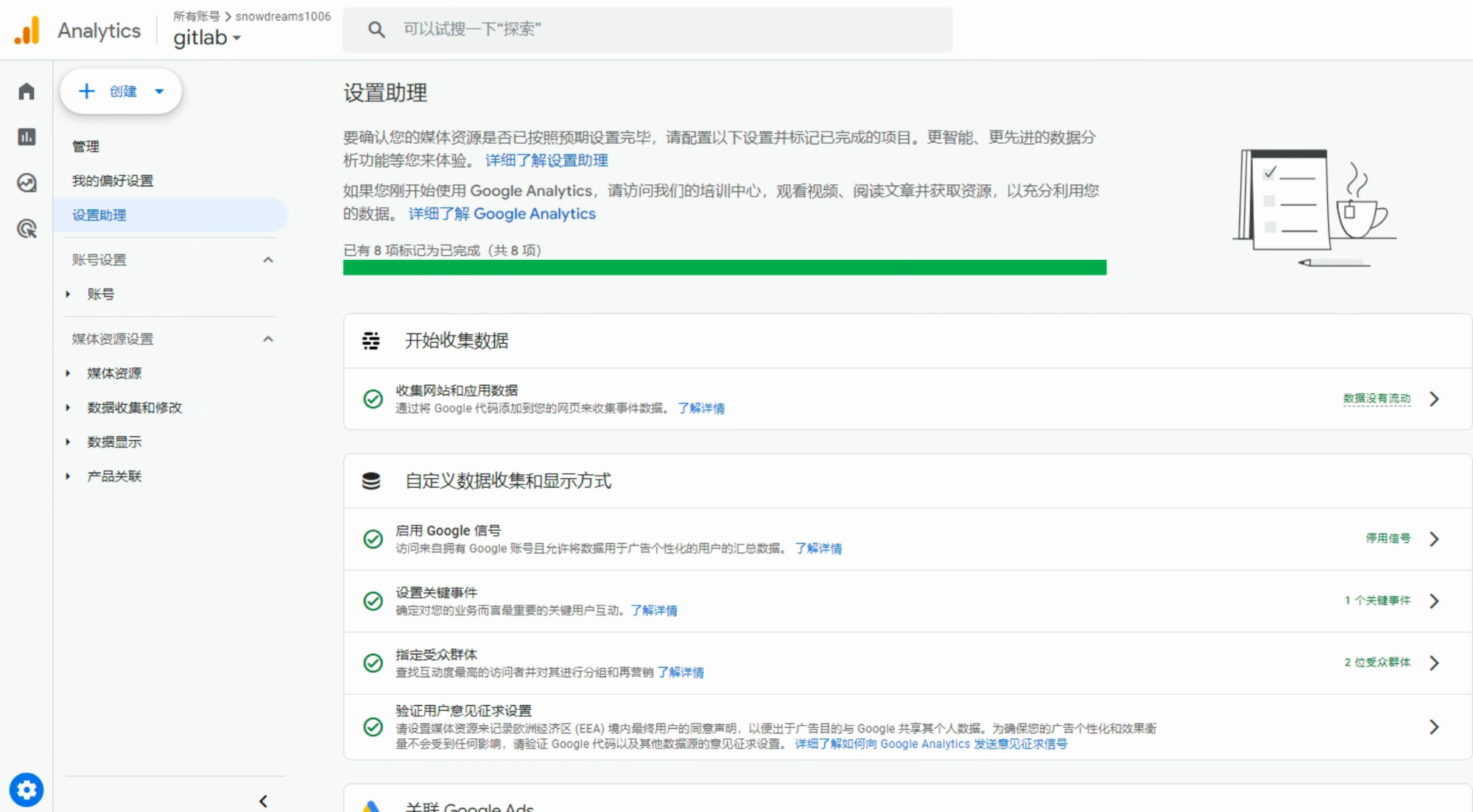This screenshot has width=1473, height=812.
Task: Click the 创建 button
Action: [121, 91]
